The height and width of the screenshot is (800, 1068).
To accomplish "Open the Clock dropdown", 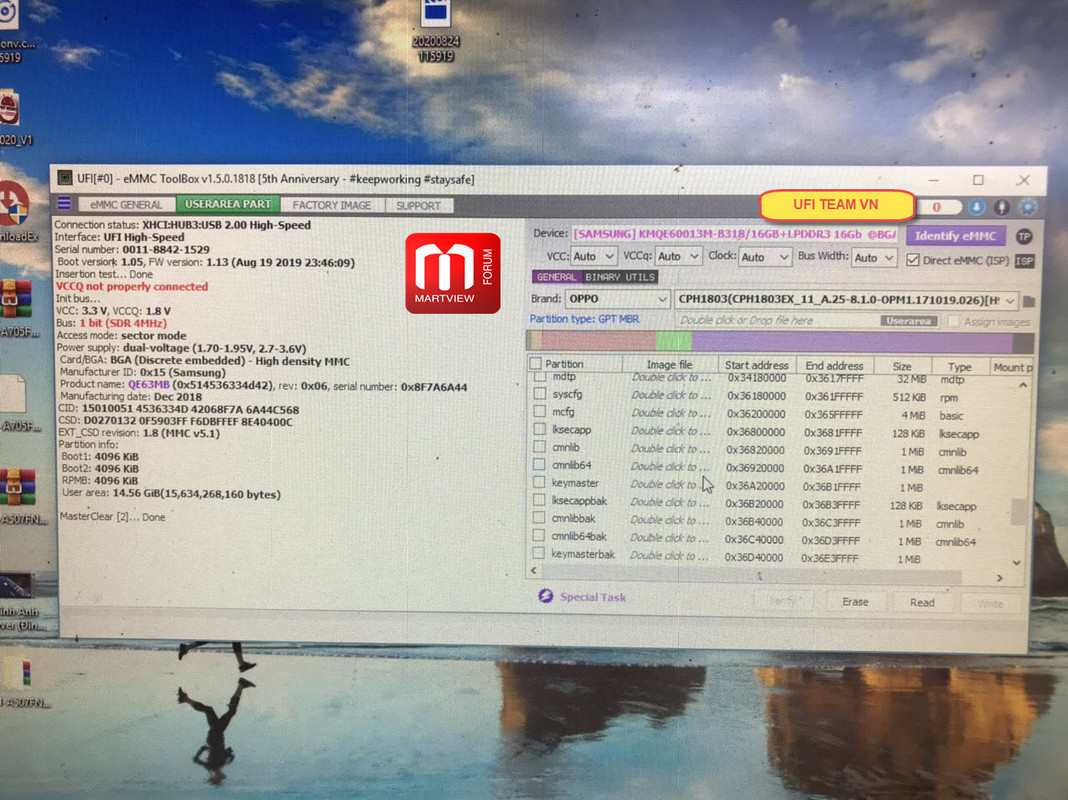I will coord(765,257).
